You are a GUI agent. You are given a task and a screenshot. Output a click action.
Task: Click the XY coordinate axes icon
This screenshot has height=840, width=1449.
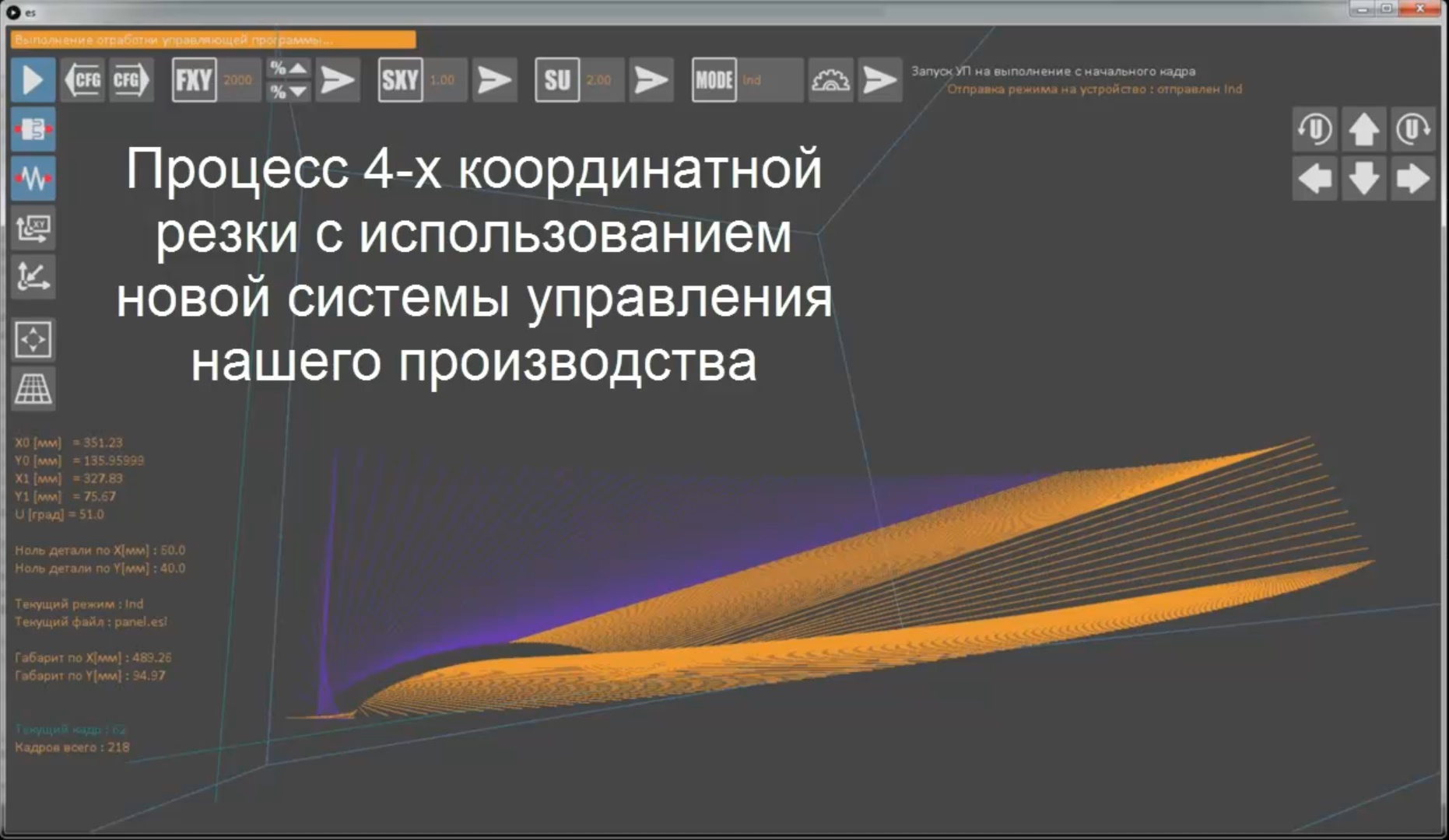(33, 278)
